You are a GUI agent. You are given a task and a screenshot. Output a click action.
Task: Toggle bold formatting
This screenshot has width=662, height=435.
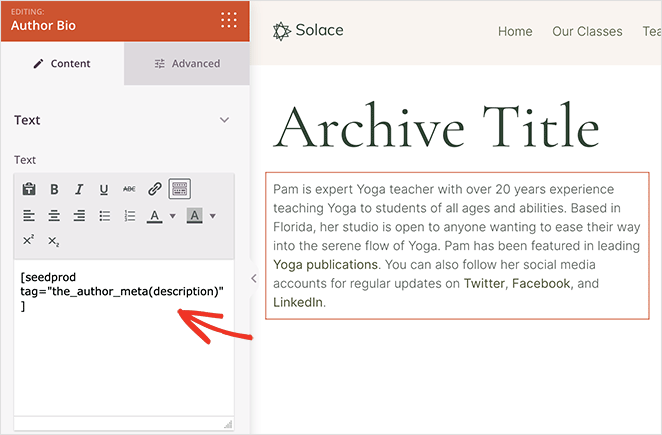(54, 189)
